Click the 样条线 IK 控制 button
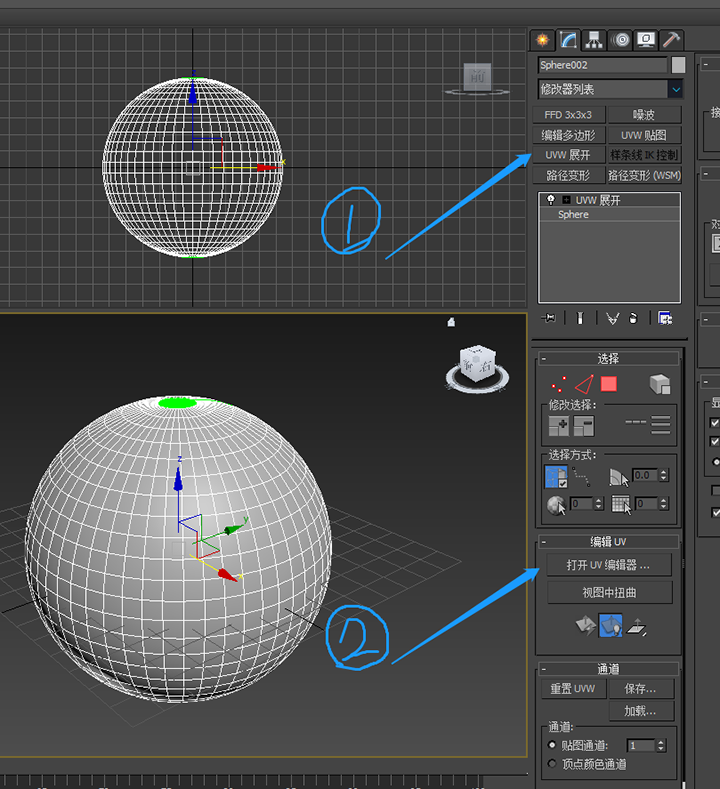Screen dimensions: 720x789 645,155
